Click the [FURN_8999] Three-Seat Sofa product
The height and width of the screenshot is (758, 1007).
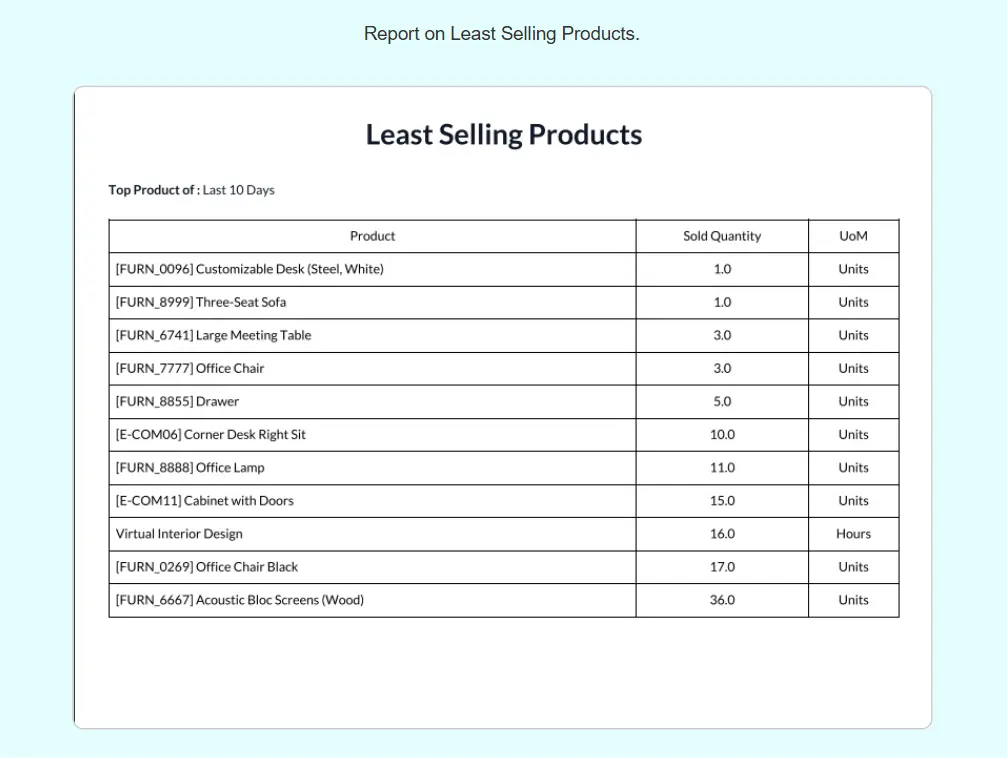coord(201,302)
